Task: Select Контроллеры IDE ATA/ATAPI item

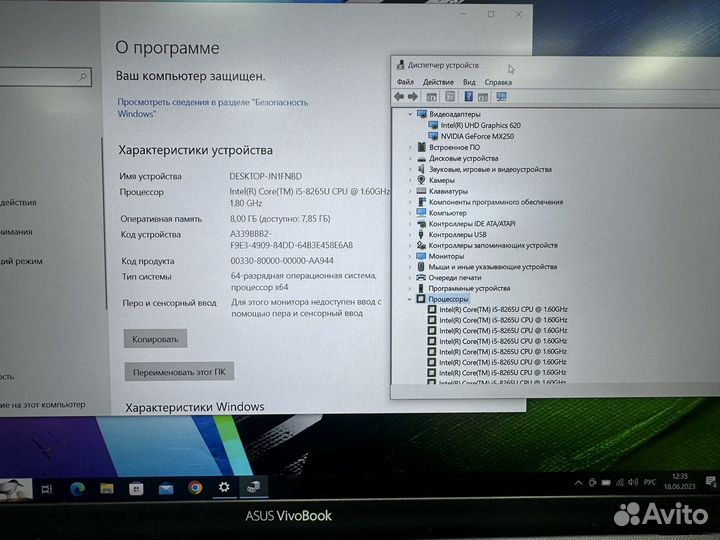Action: point(472,224)
